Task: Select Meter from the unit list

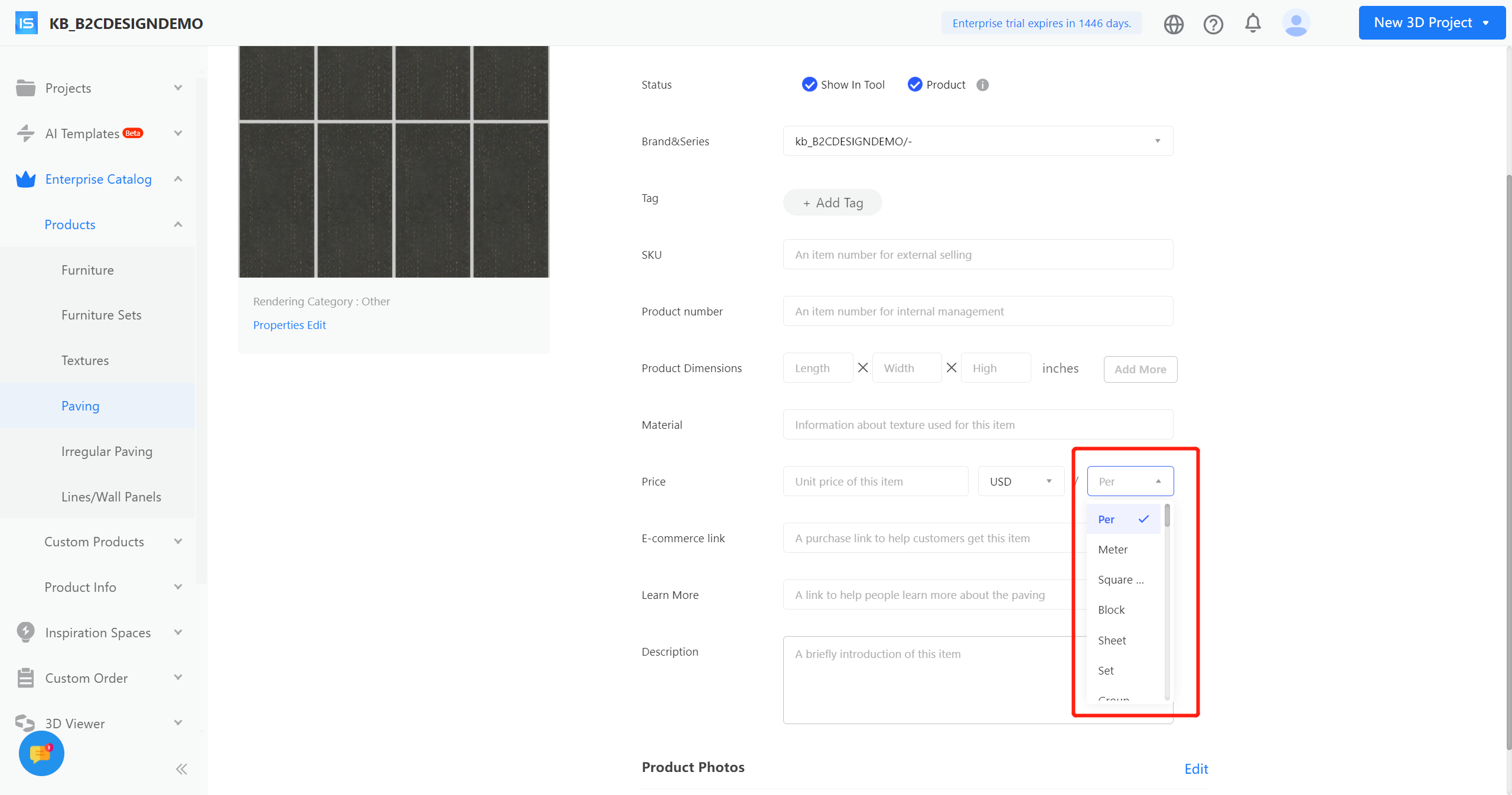Action: pyautogui.click(x=1113, y=549)
